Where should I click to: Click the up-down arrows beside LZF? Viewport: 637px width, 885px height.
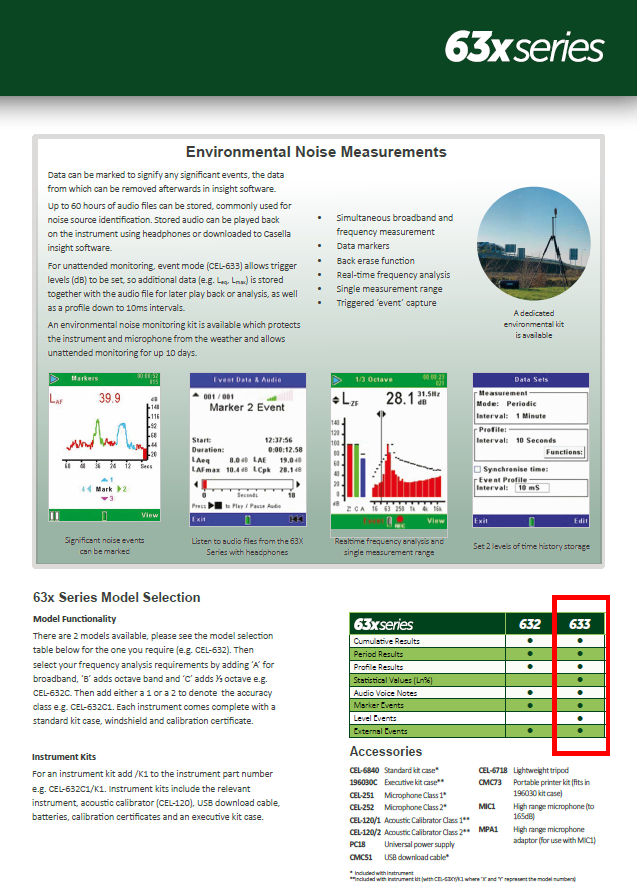coord(336,400)
